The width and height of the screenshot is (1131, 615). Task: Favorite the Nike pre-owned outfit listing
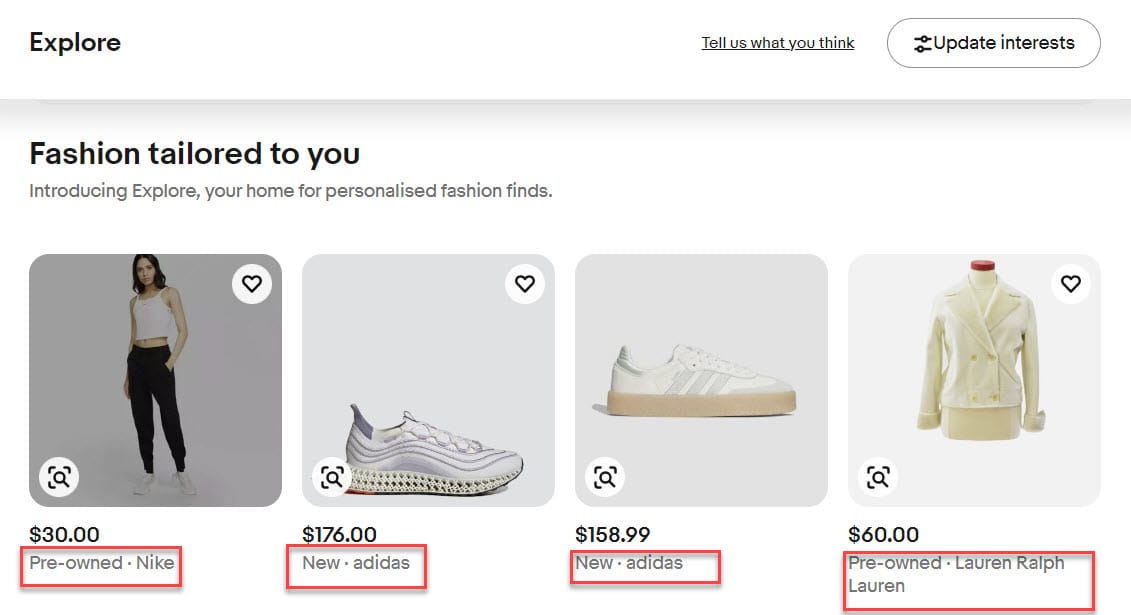click(x=251, y=284)
